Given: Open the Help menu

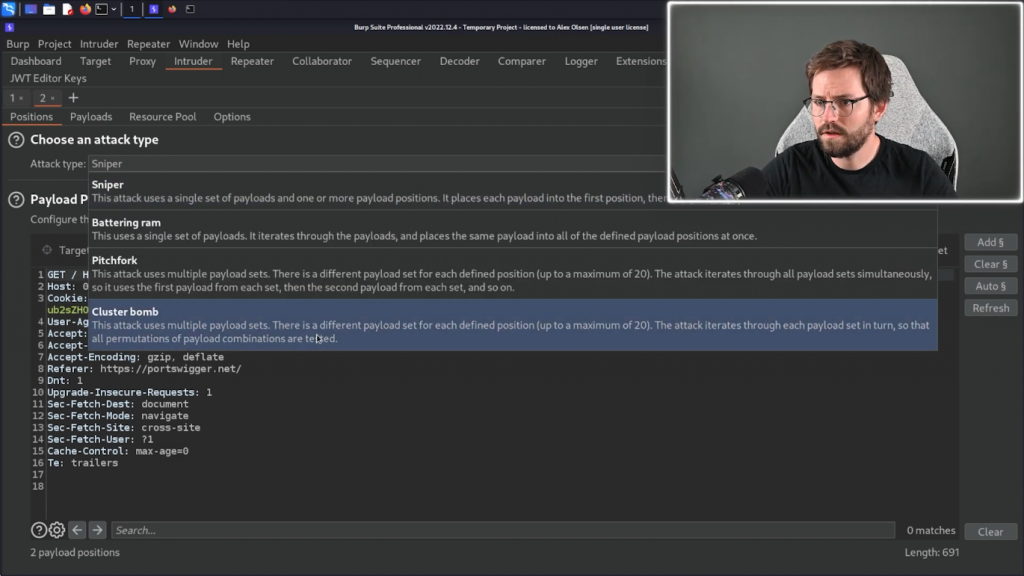Looking at the screenshot, I should click(238, 44).
